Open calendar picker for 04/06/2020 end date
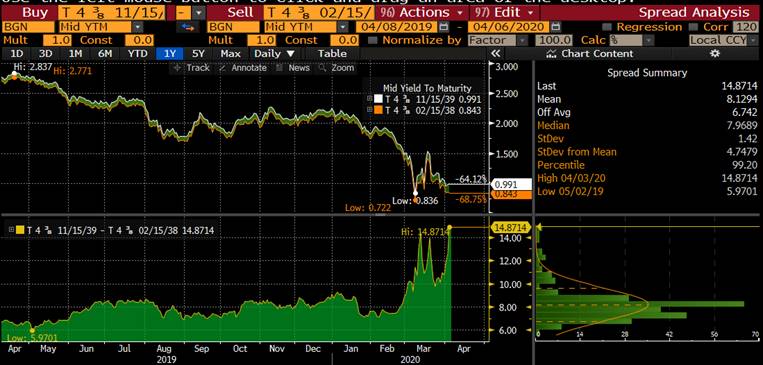Viewport: 763px width, 365px height. (x=556, y=27)
